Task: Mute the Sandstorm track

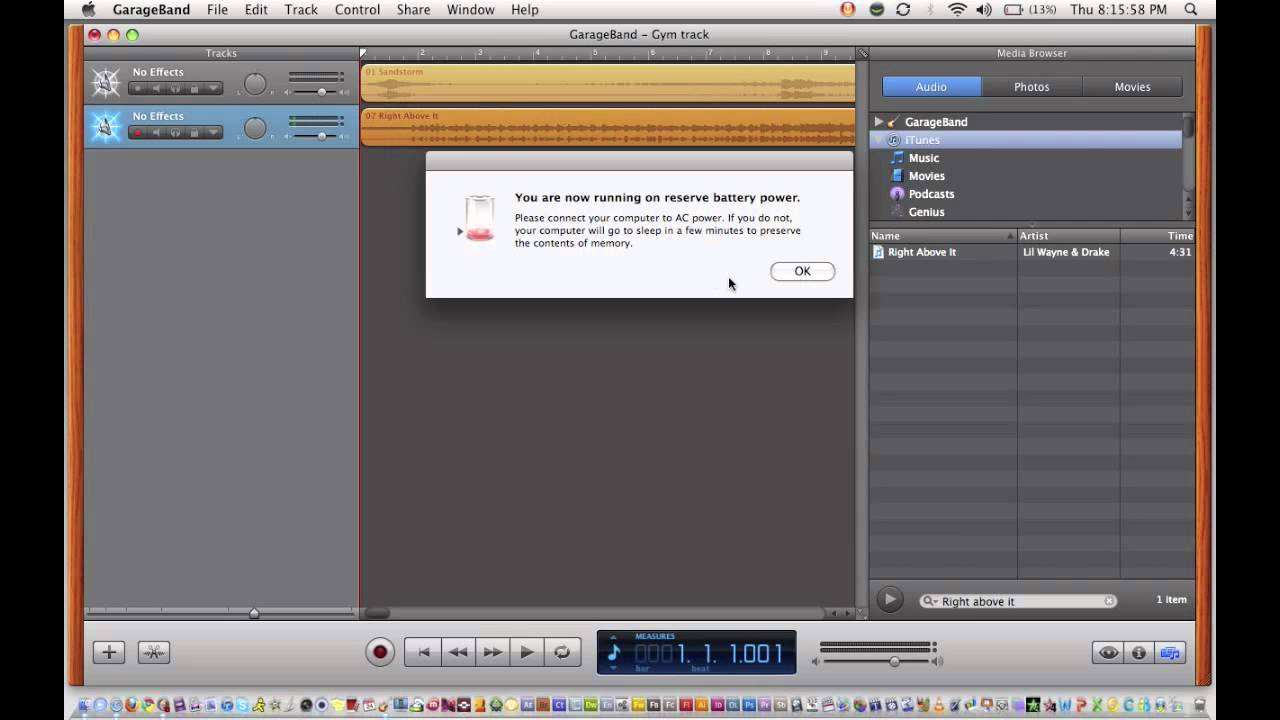Action: (x=157, y=89)
